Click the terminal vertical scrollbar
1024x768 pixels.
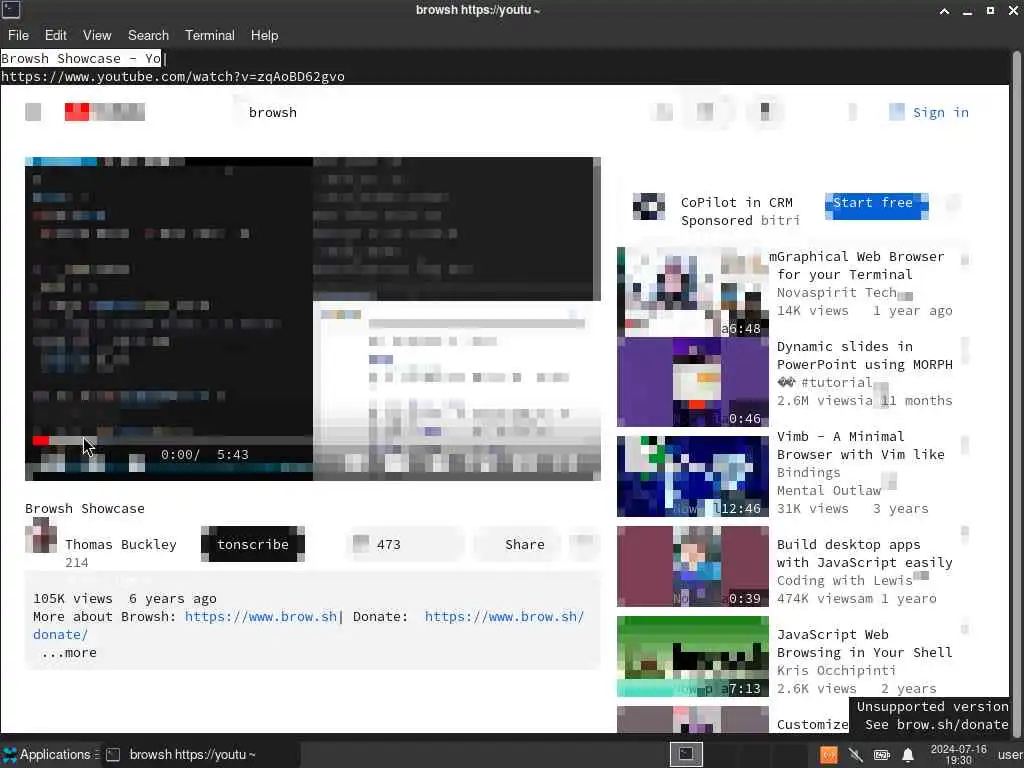click(x=1016, y=392)
